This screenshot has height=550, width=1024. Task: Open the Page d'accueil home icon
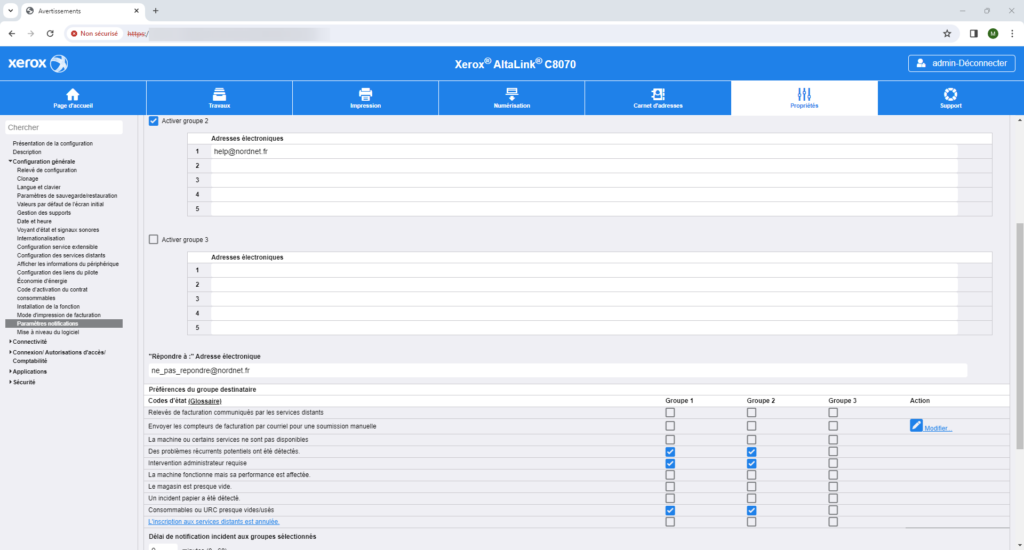pos(72,94)
